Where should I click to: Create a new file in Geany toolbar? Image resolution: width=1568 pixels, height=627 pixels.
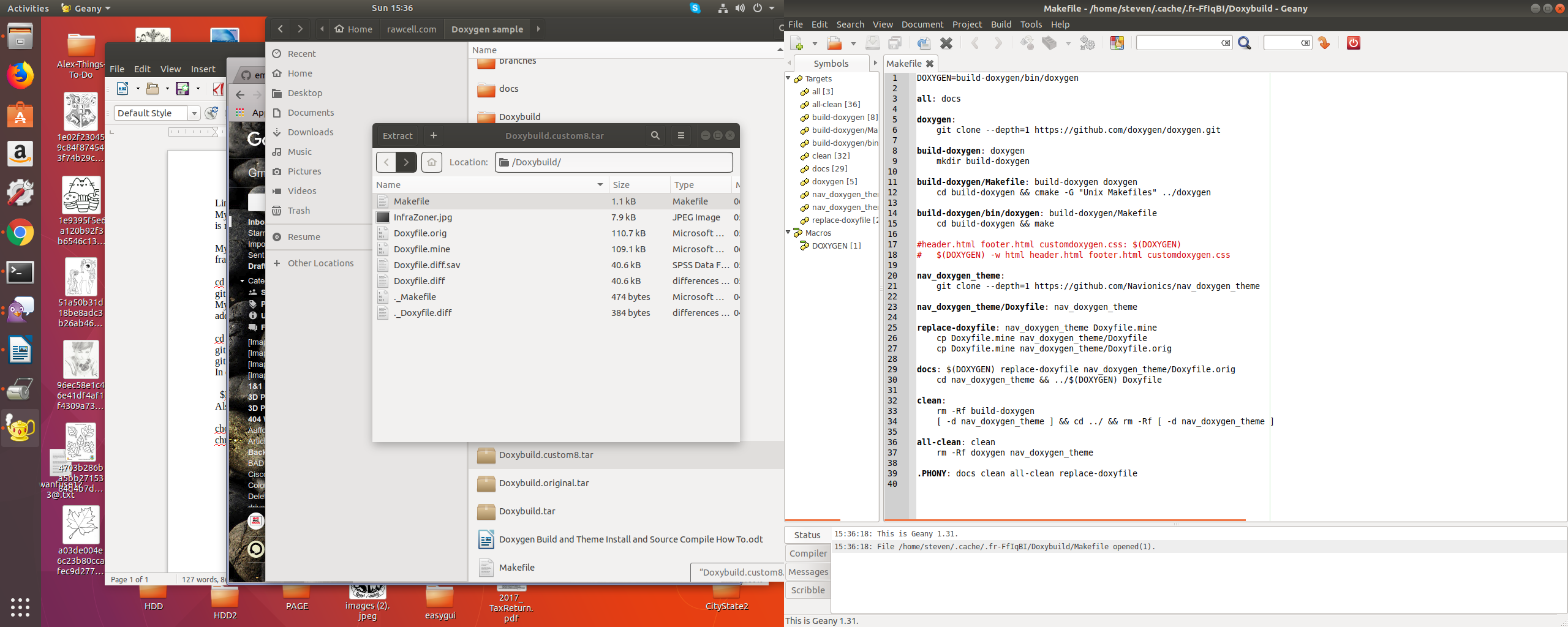[797, 43]
